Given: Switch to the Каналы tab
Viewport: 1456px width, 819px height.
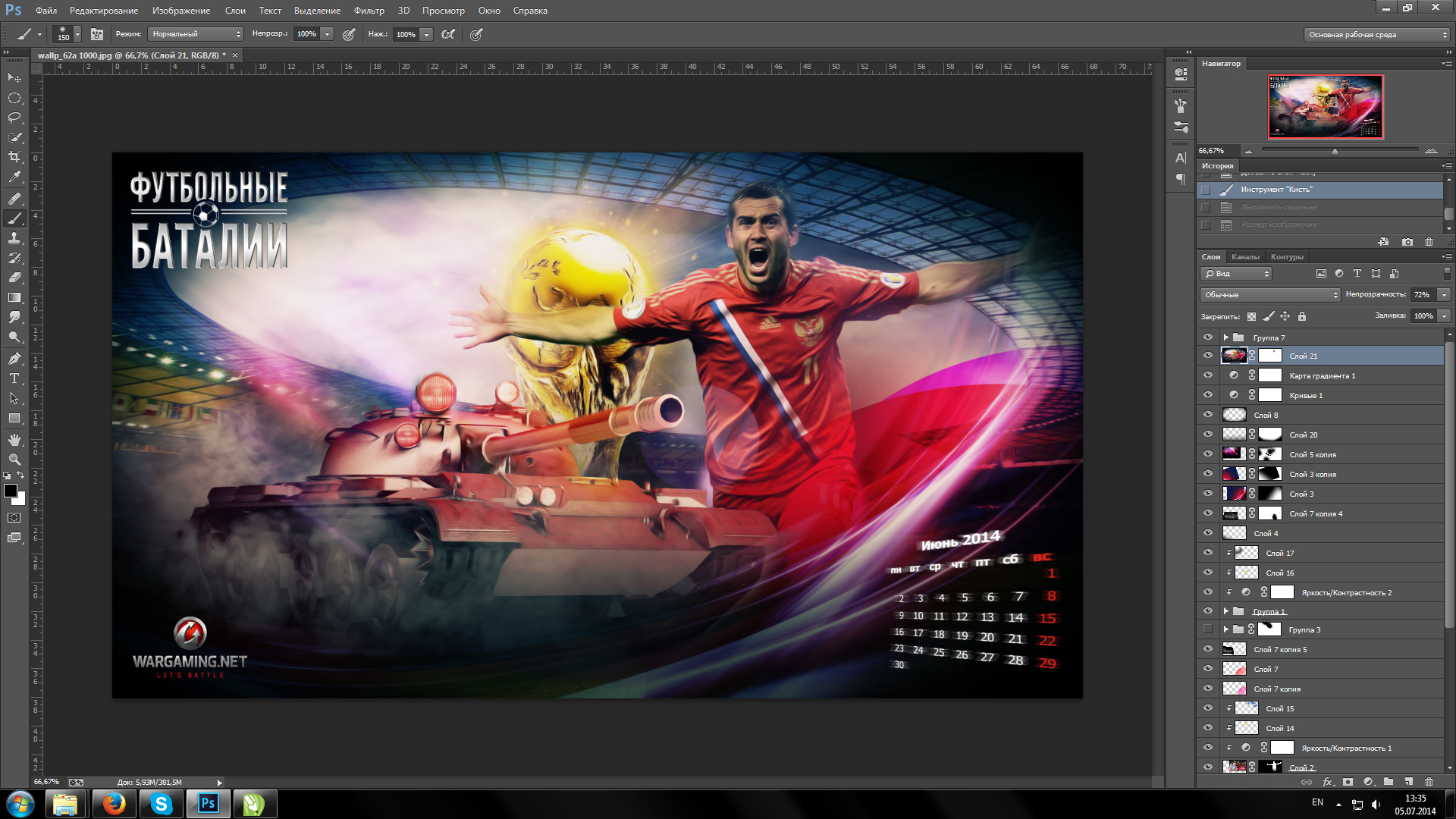Looking at the screenshot, I should click(x=1245, y=256).
